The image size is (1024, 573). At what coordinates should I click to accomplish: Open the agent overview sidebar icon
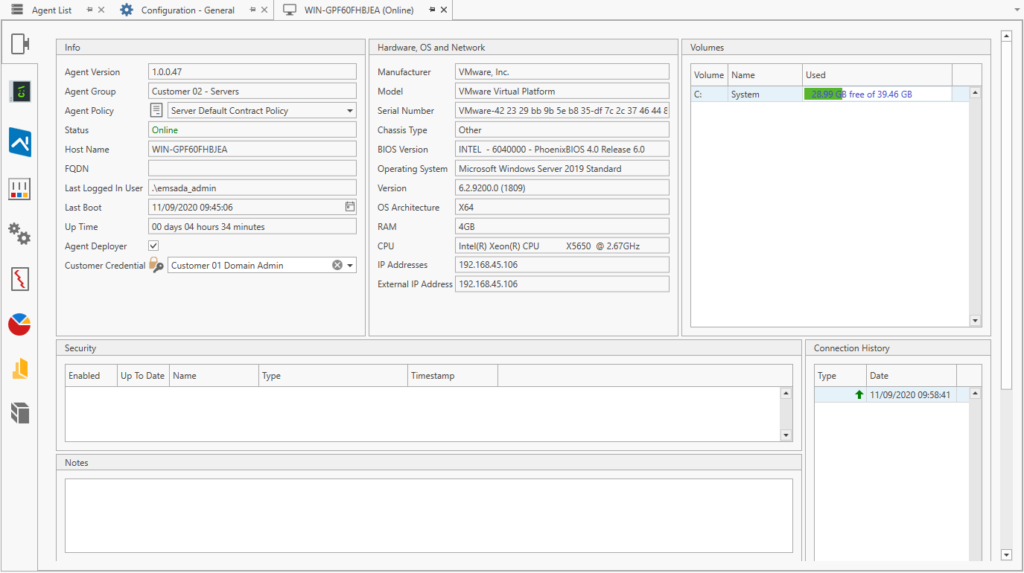[20, 44]
